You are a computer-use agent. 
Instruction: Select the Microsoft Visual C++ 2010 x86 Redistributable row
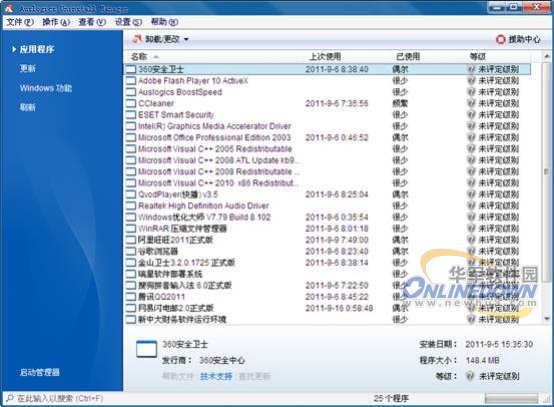point(328,183)
